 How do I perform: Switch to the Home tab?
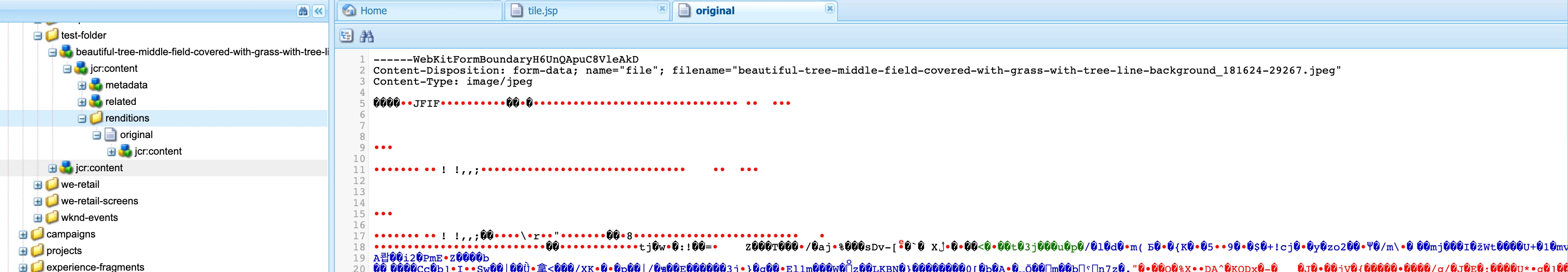419,10
